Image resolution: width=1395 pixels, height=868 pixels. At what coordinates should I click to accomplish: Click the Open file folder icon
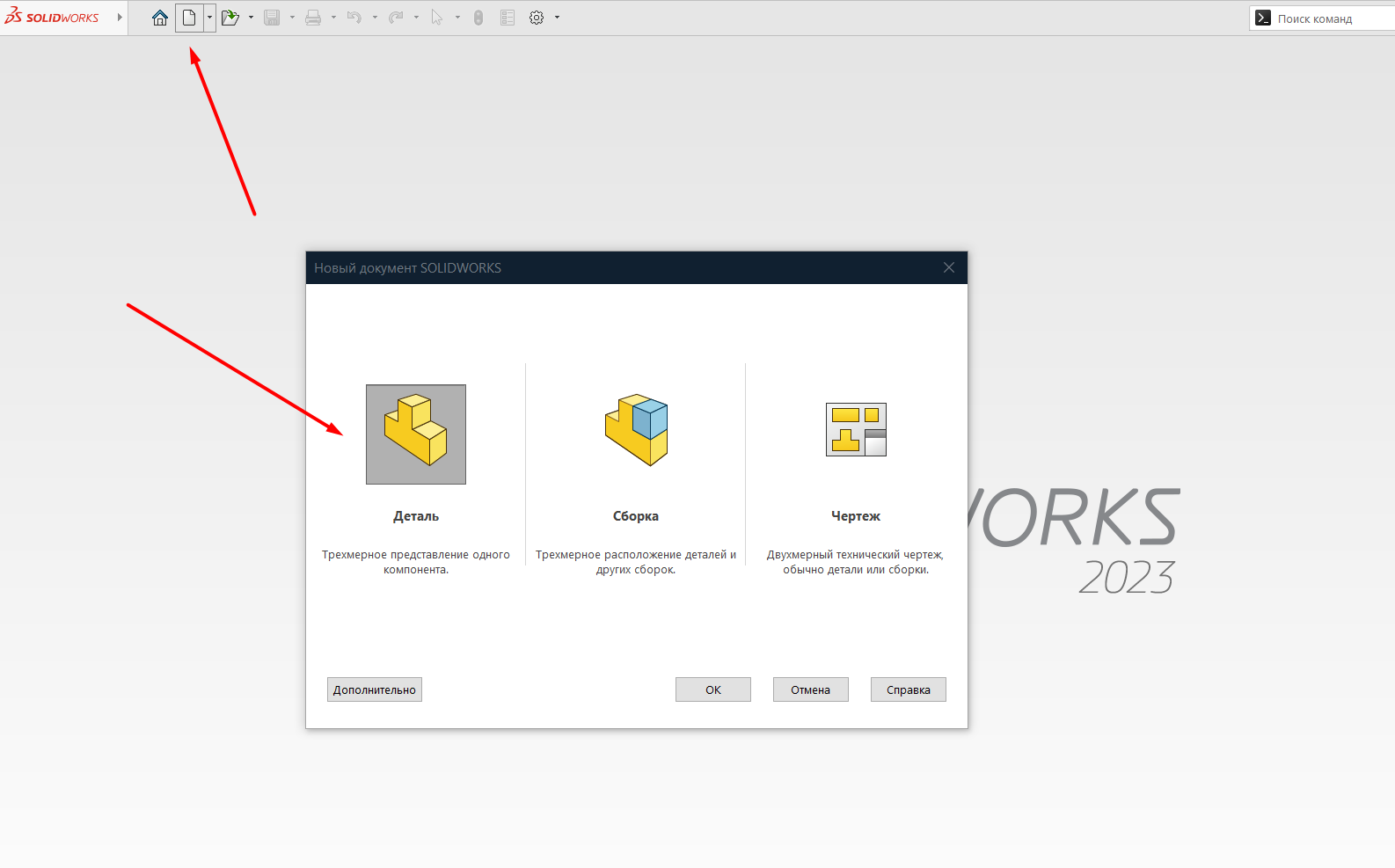point(230,18)
